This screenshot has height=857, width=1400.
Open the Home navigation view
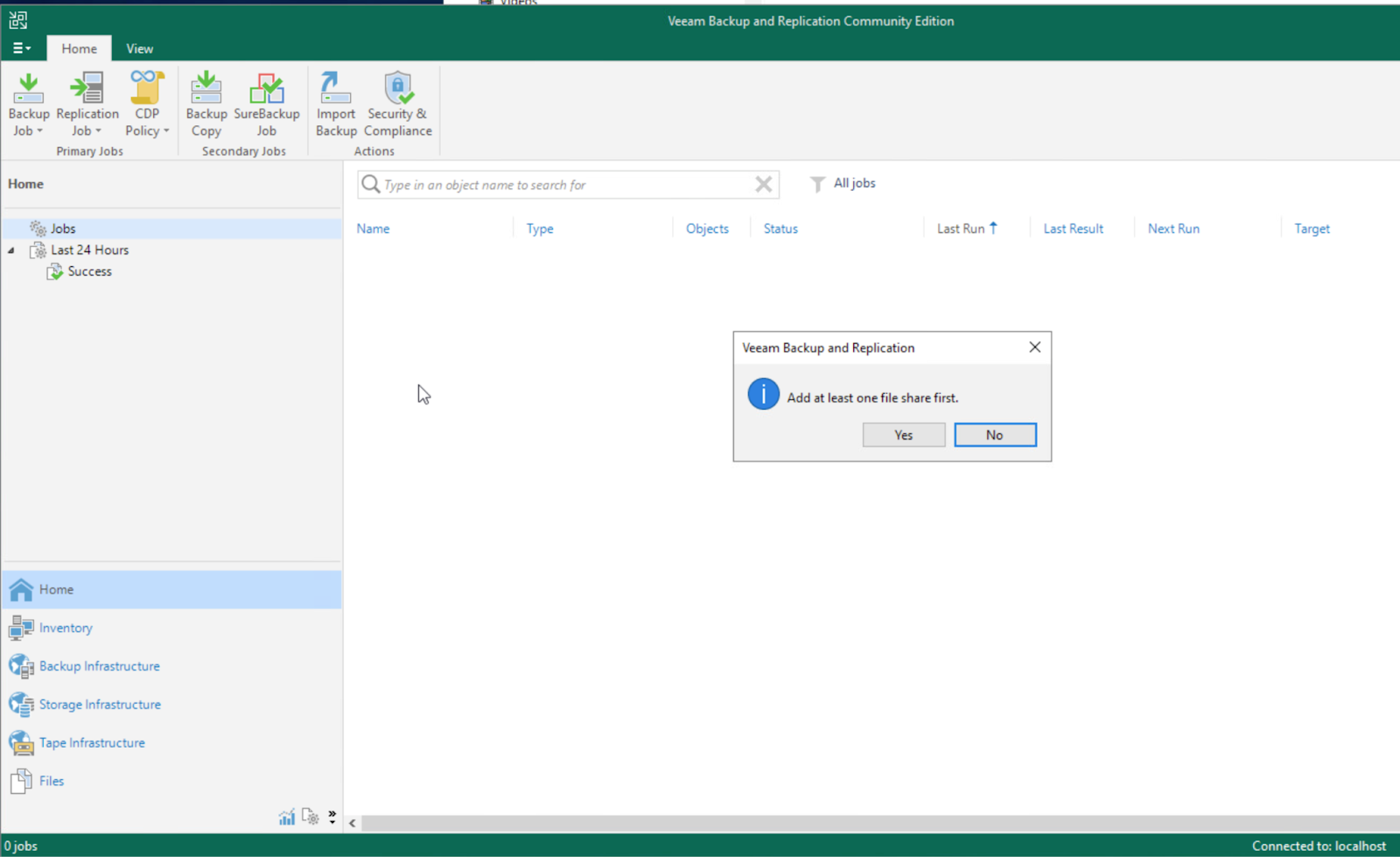point(171,590)
